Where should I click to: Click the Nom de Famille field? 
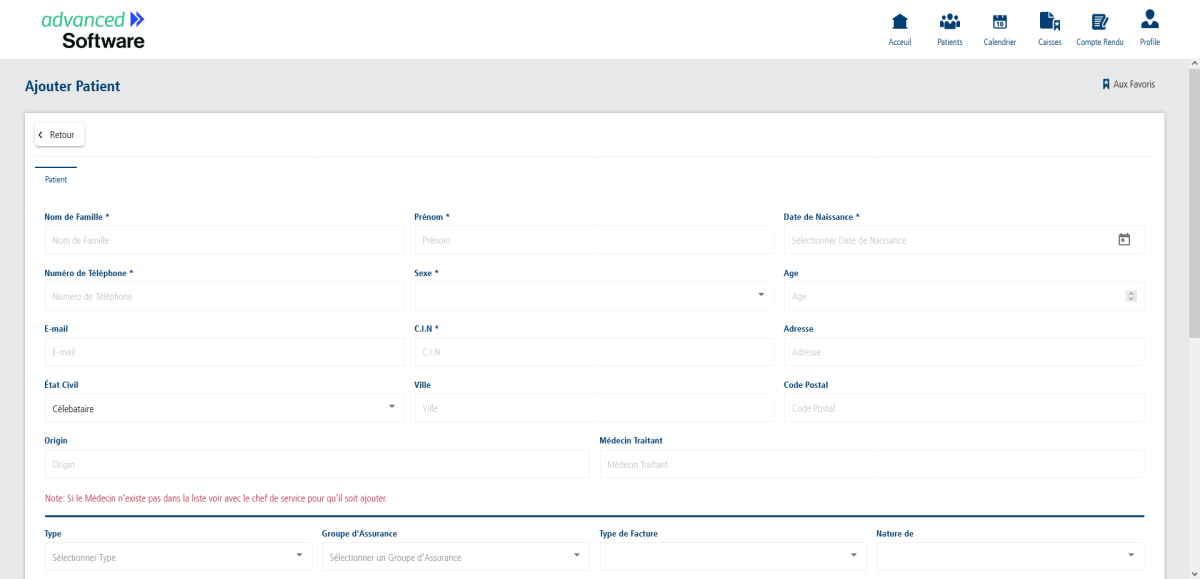click(224, 240)
